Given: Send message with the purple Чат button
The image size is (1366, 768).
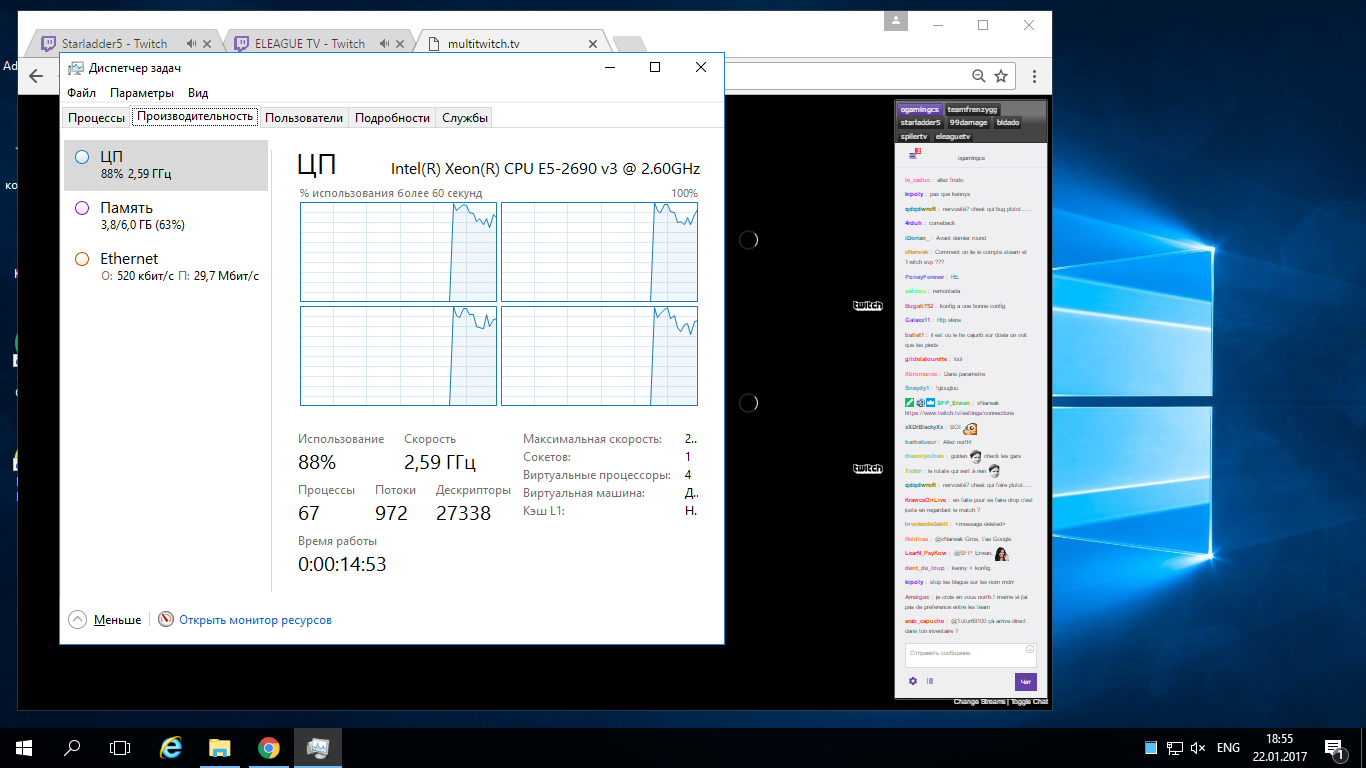Looking at the screenshot, I should coord(1026,682).
